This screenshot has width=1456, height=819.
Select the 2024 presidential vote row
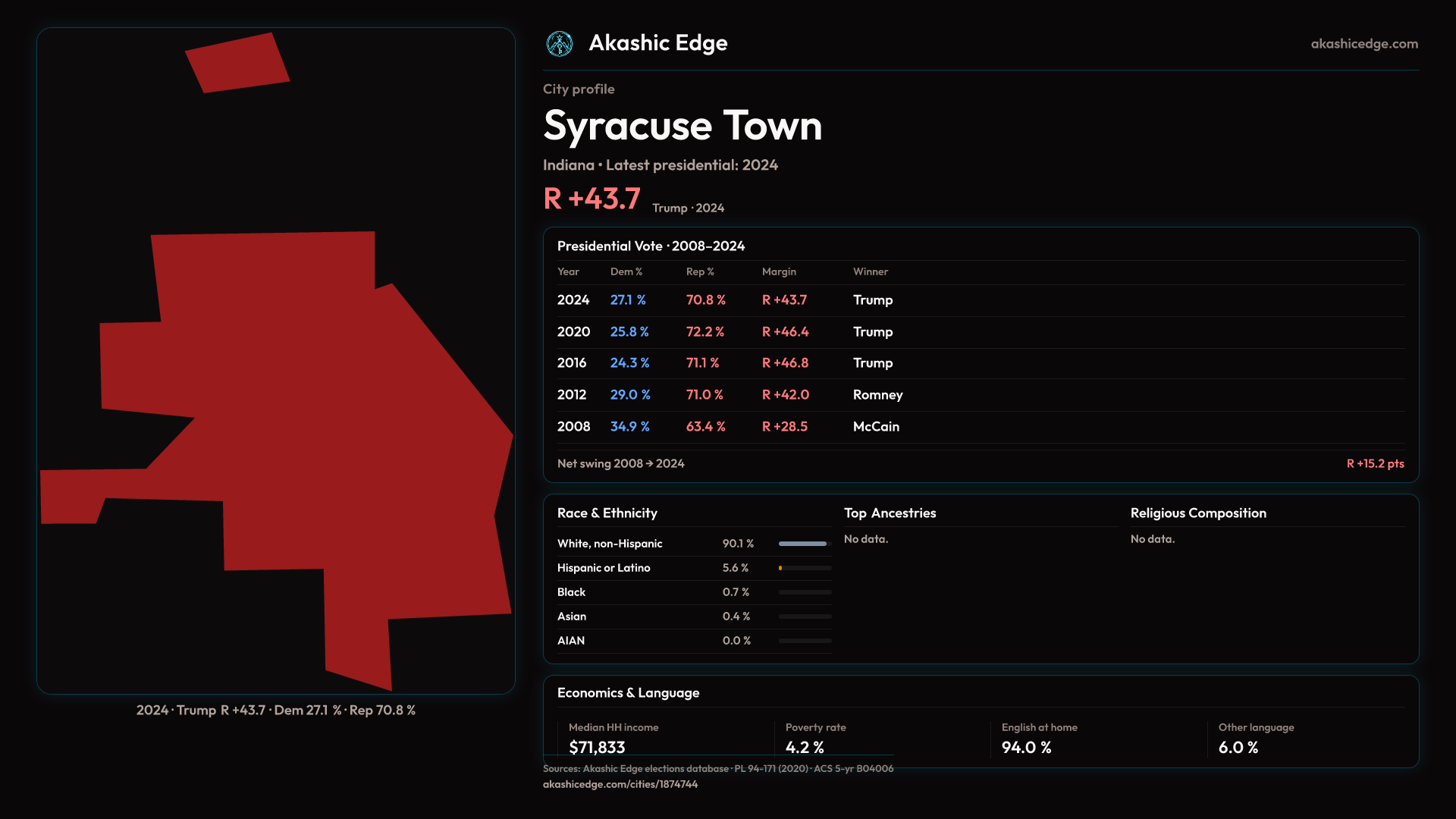coord(573,300)
